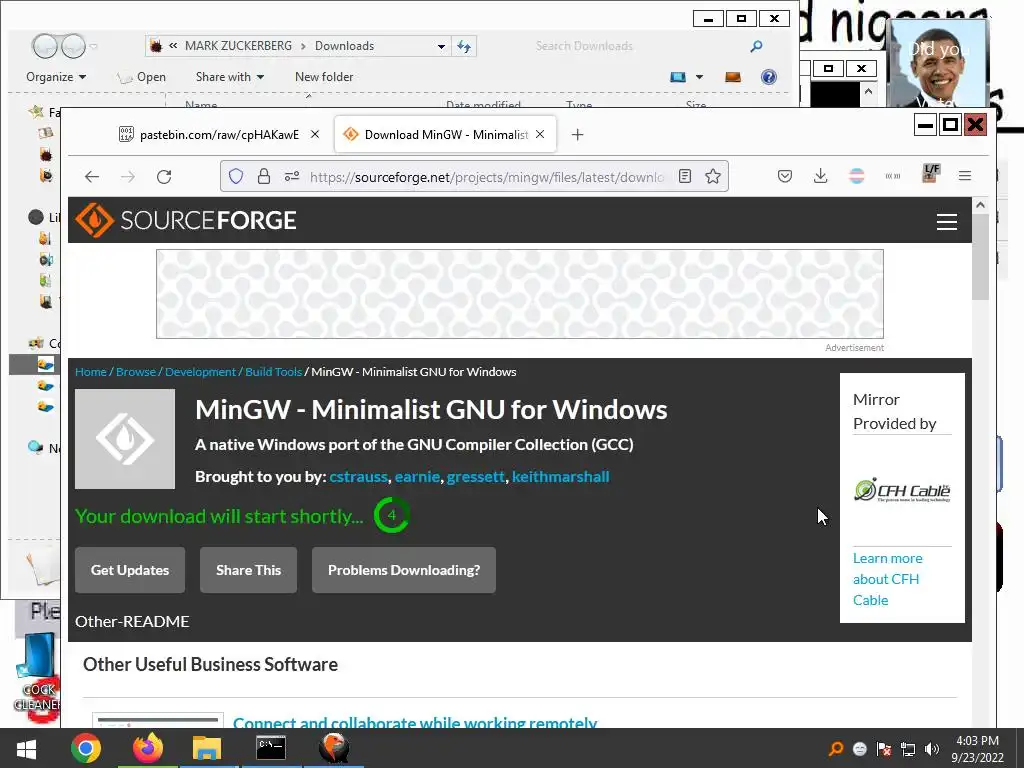Open a new Firefox tab
The height and width of the screenshot is (768, 1024).
coord(577,135)
